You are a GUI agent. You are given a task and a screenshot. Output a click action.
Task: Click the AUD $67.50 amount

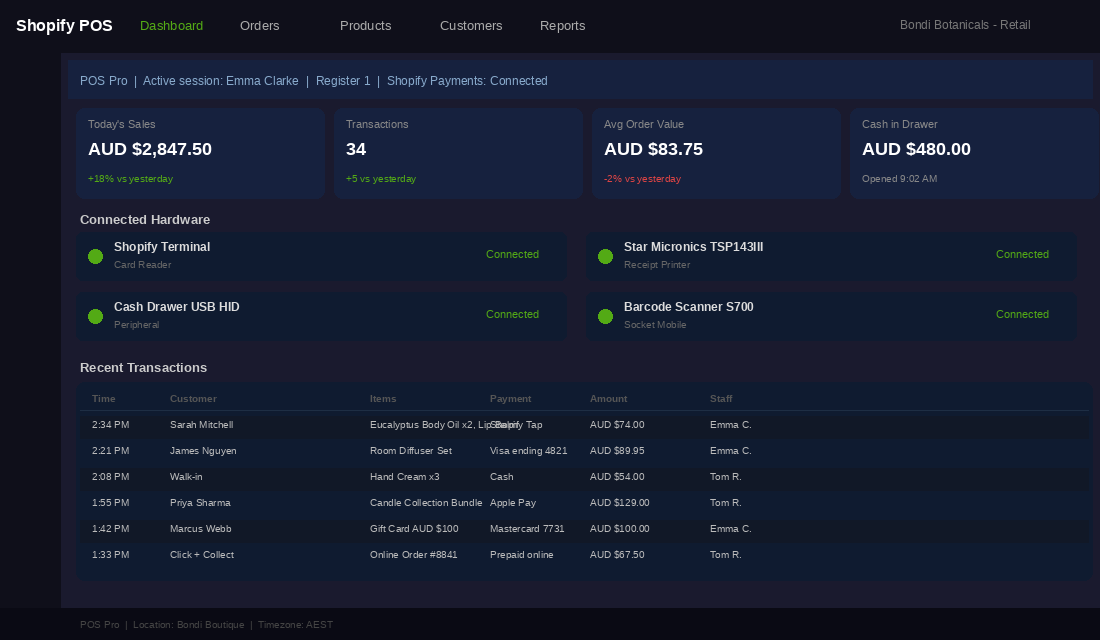point(617,554)
